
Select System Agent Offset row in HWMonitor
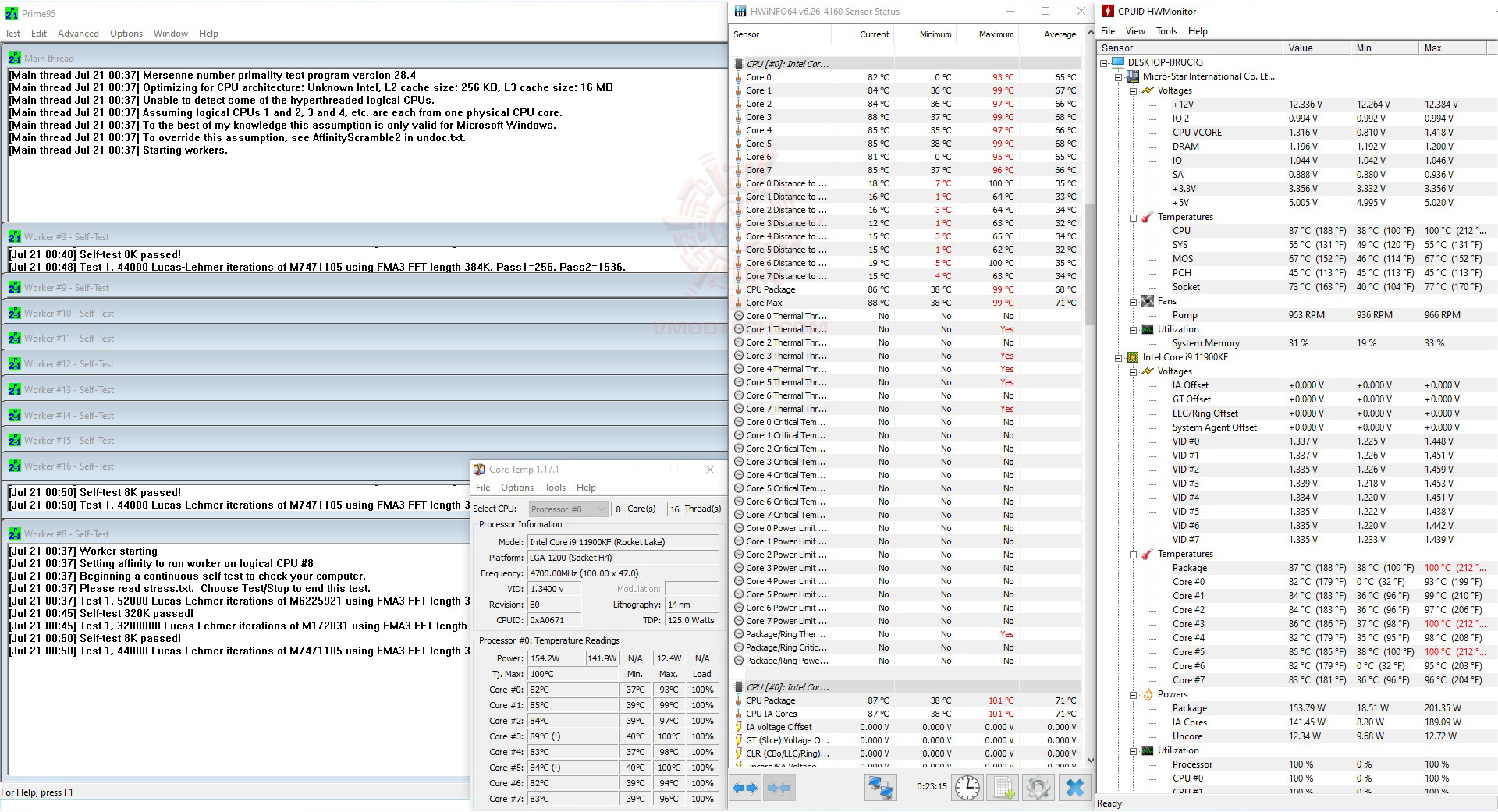(1291, 427)
